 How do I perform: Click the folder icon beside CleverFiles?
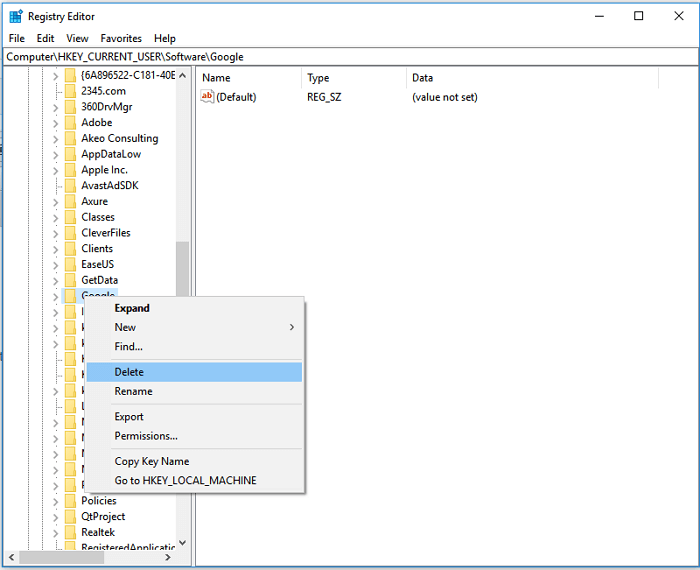70,233
